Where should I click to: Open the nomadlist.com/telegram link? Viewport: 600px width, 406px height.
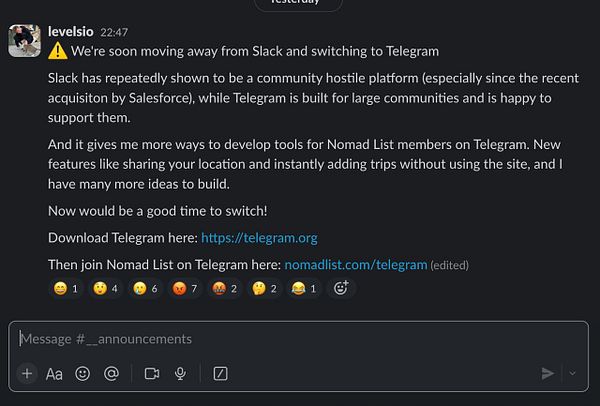pos(355,265)
